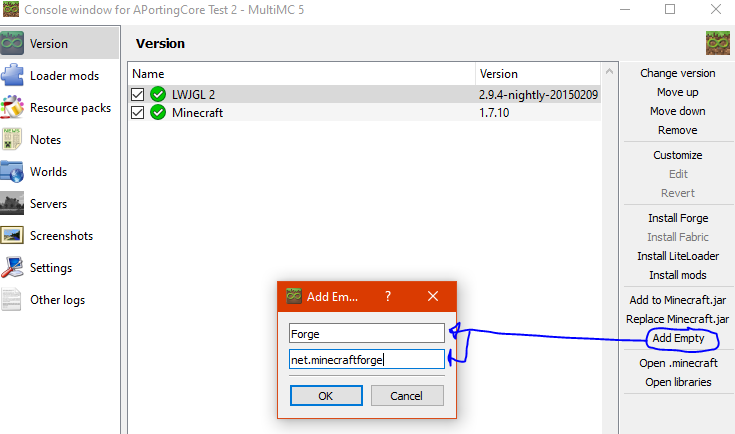Click the green status checkmark for LWJGL 2
Viewport: 735px width, 434px height.
(158, 94)
